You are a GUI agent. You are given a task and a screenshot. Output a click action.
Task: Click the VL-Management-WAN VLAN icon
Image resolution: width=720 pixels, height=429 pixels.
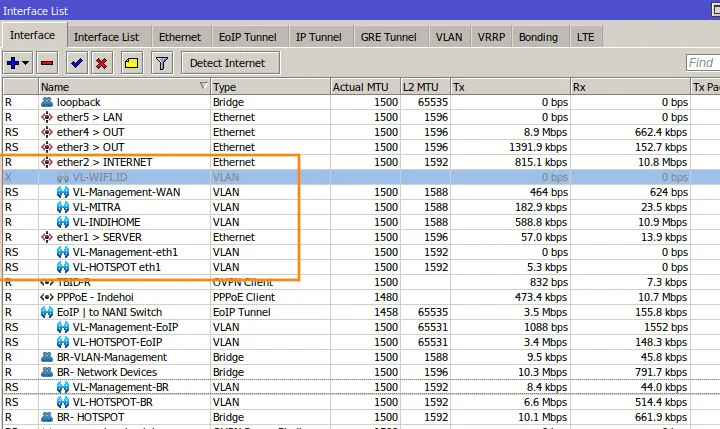(63, 192)
